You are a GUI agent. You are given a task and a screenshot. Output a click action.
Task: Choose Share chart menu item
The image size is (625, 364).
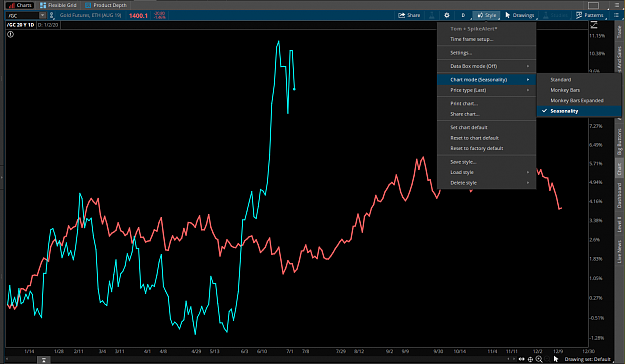click(x=486, y=114)
